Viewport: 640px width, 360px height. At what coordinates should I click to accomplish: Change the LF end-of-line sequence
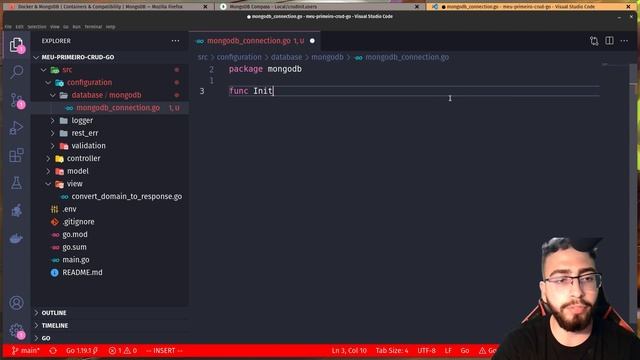tap(448, 351)
